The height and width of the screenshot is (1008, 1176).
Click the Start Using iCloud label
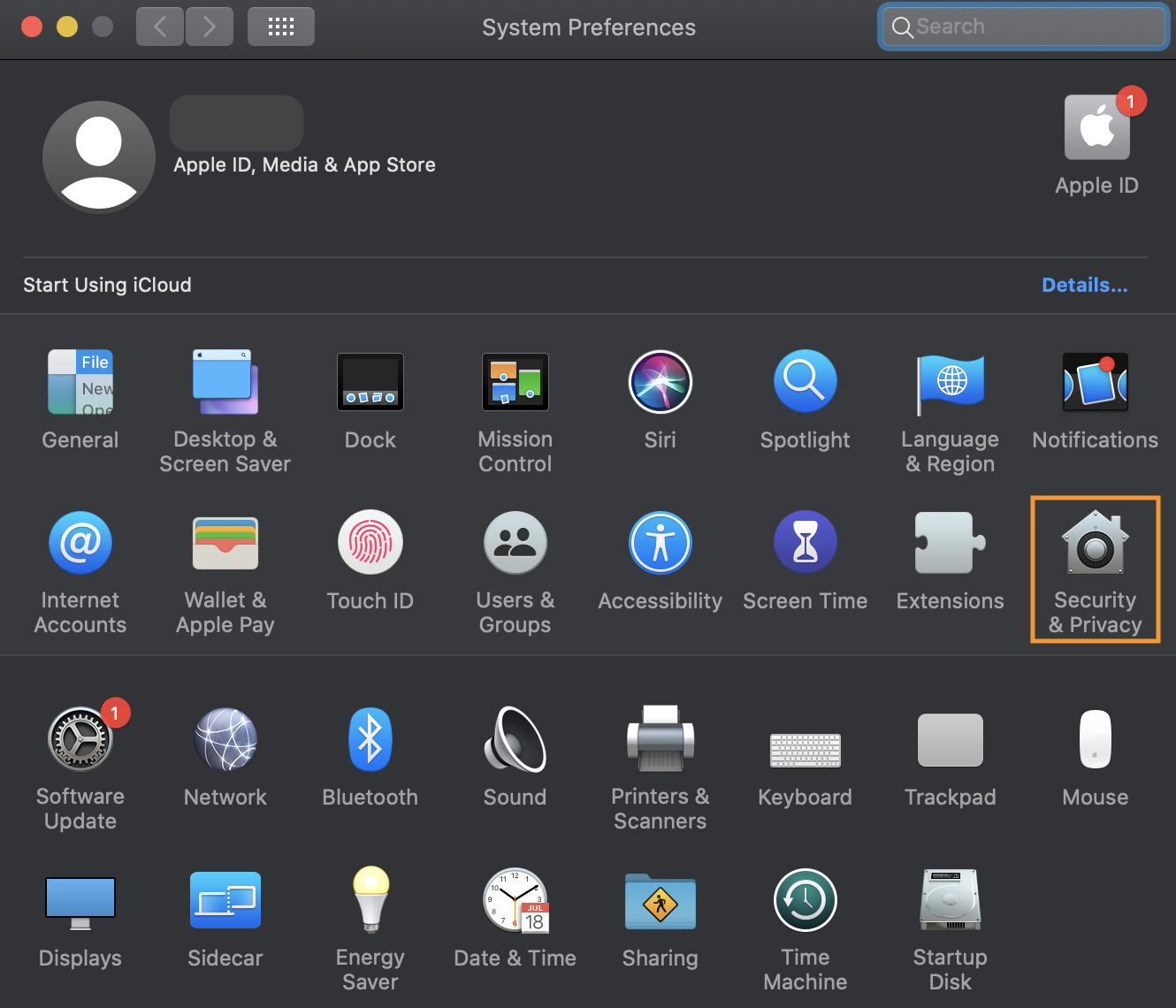click(107, 285)
